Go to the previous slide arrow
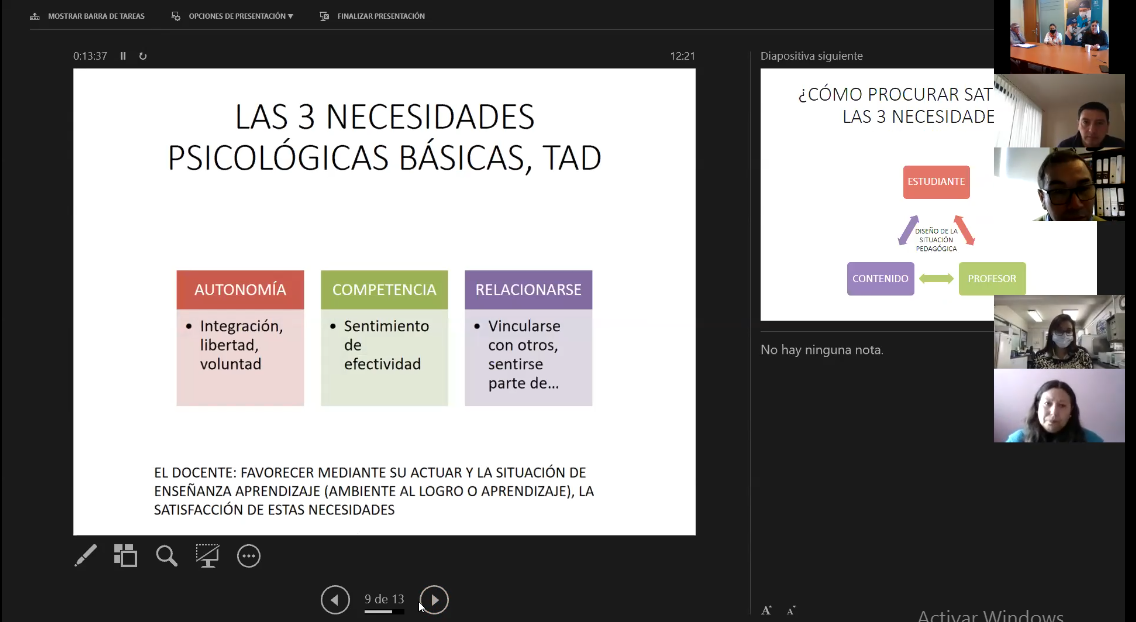This screenshot has height=622, width=1136. 335,600
